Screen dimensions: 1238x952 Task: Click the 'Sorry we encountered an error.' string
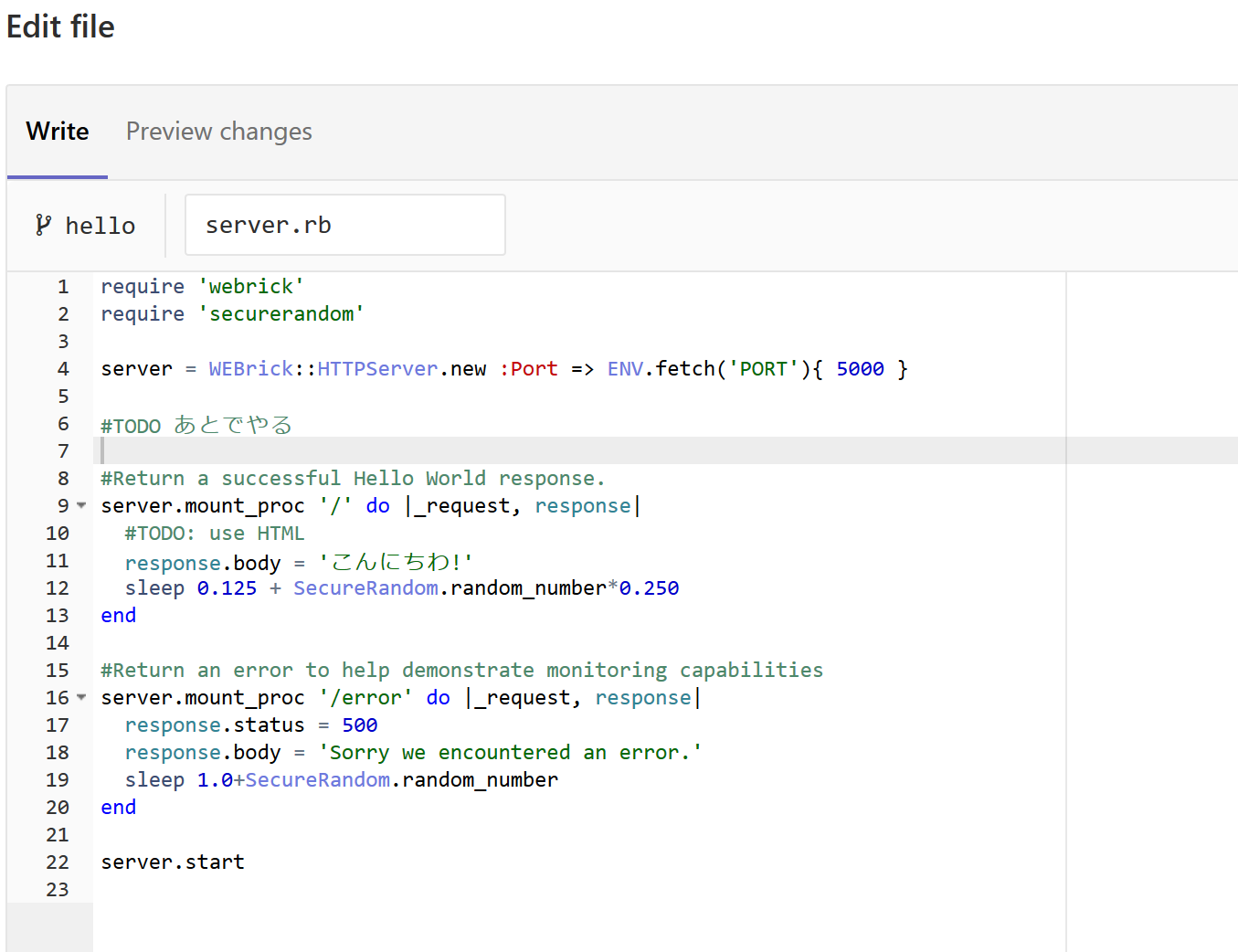point(510,752)
